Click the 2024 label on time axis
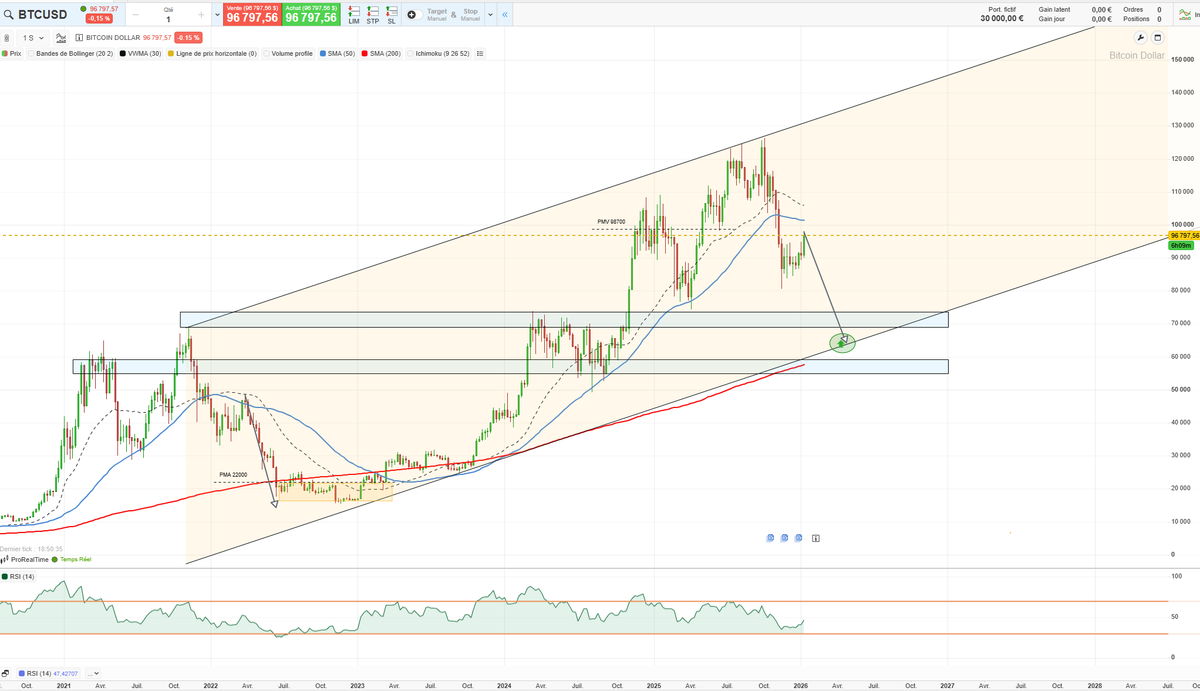The width and height of the screenshot is (1200, 691). point(504,686)
